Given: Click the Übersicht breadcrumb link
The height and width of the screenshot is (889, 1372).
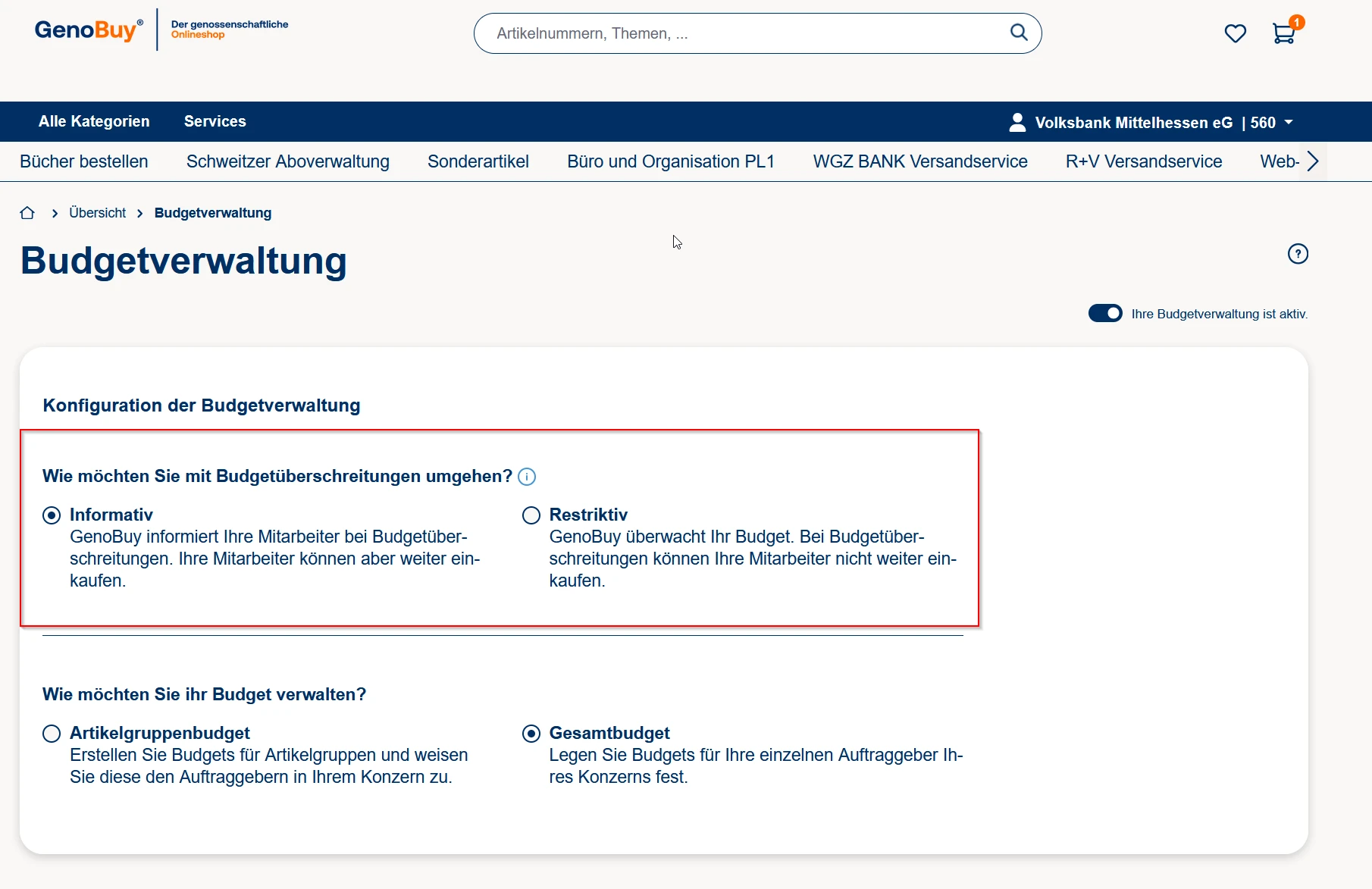Looking at the screenshot, I should coord(97,213).
